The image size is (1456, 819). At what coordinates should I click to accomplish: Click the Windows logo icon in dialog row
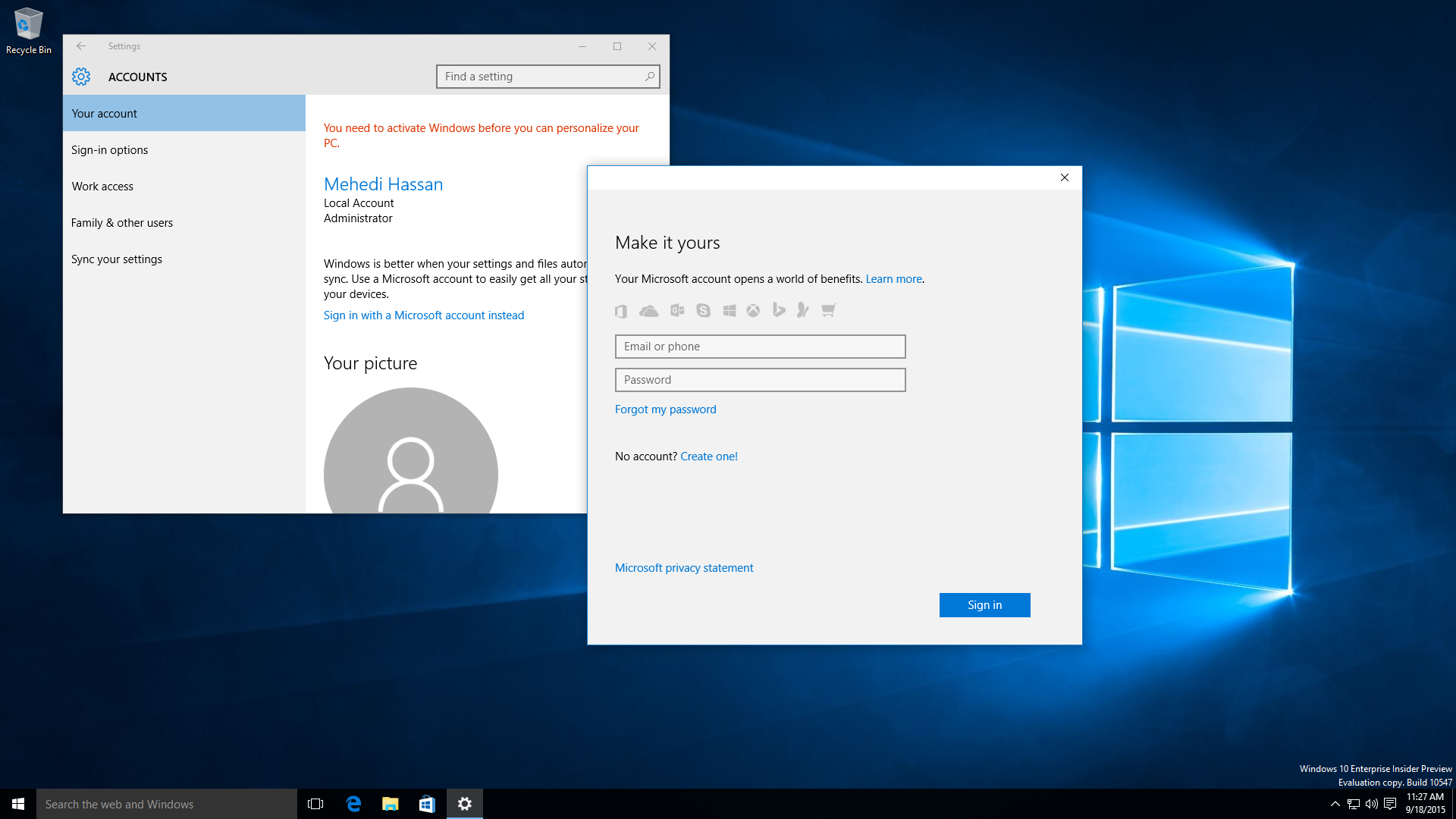point(730,310)
